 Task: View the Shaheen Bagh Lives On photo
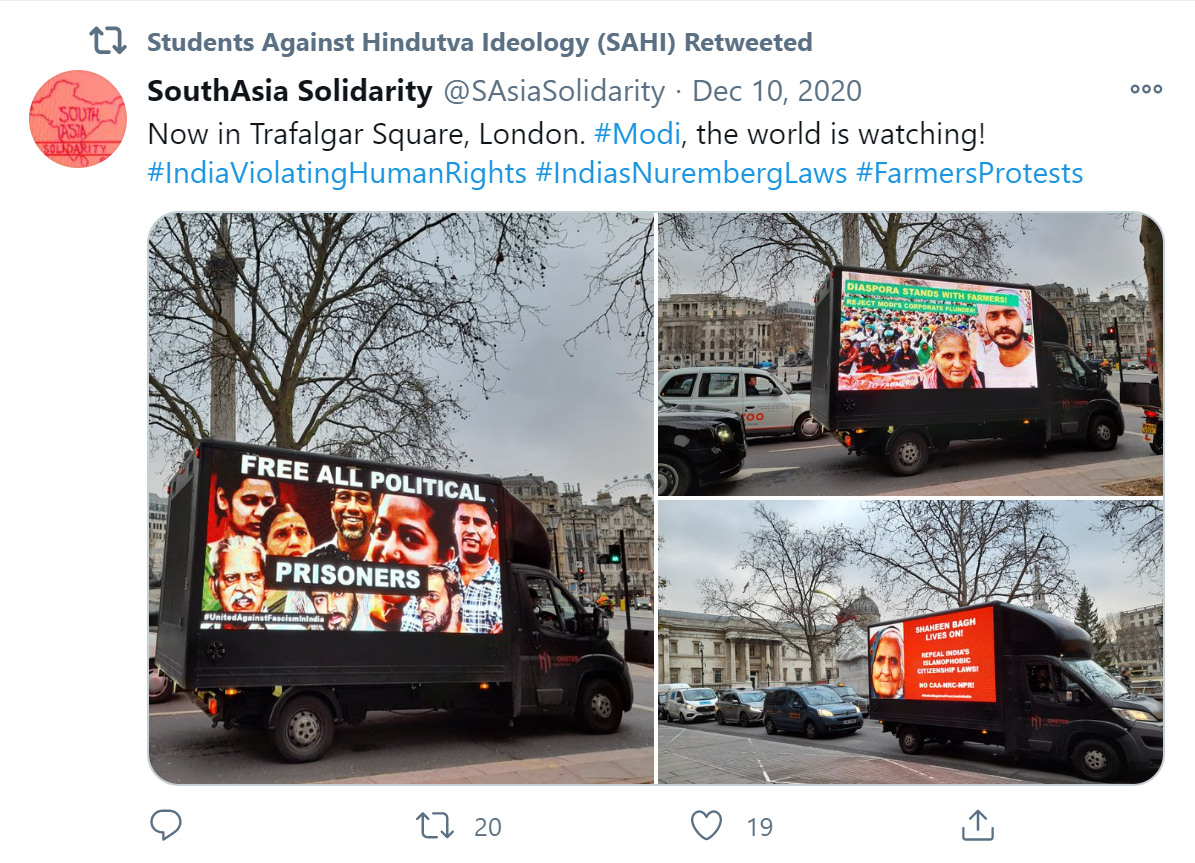point(911,642)
